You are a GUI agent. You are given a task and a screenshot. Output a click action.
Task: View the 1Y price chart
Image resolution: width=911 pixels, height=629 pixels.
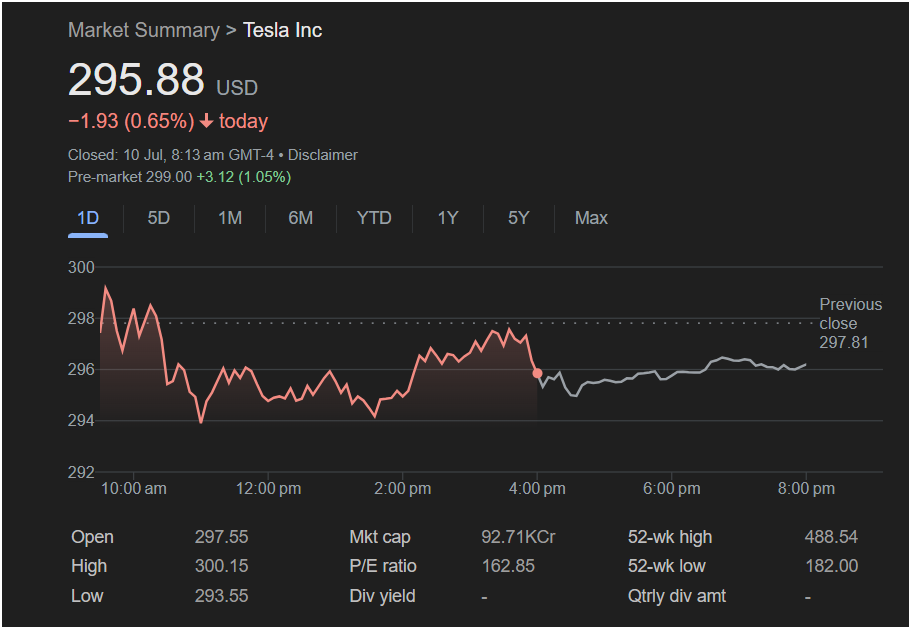pyautogui.click(x=448, y=218)
